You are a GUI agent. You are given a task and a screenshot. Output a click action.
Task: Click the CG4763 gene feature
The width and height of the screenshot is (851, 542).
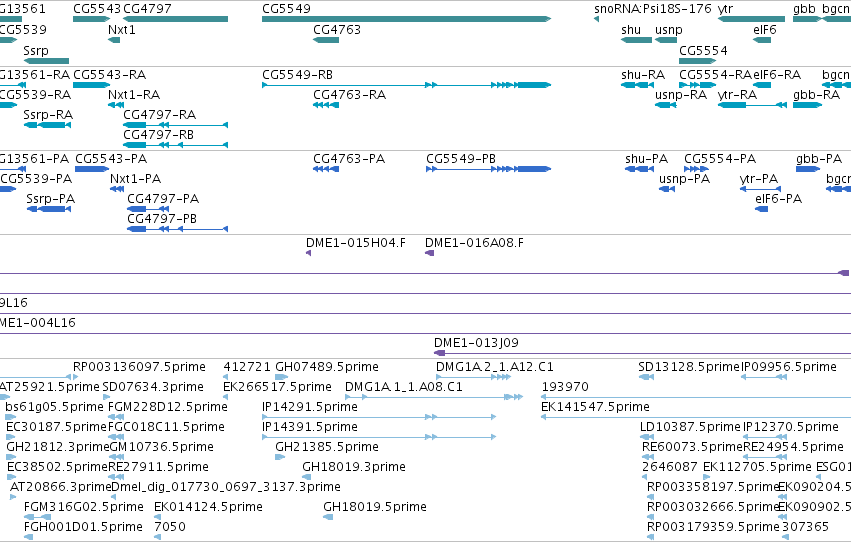click(326, 40)
